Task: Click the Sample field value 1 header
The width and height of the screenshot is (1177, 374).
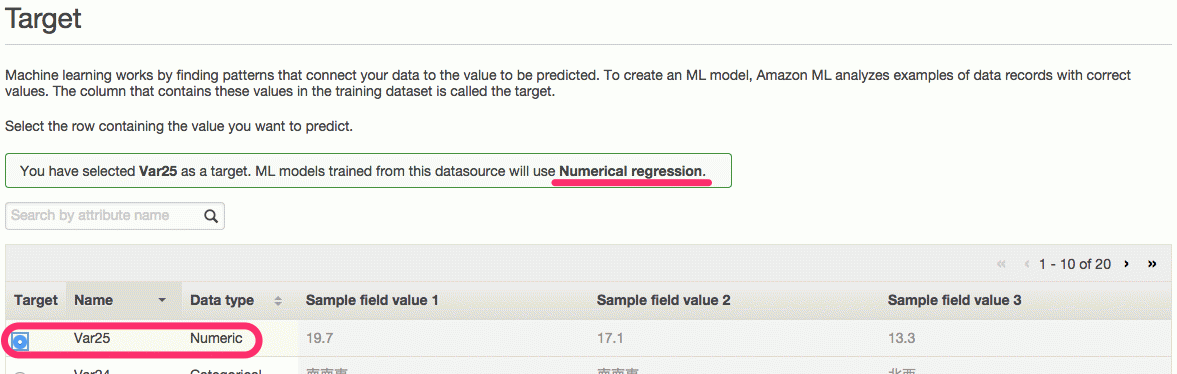Action: pyautogui.click(x=372, y=300)
